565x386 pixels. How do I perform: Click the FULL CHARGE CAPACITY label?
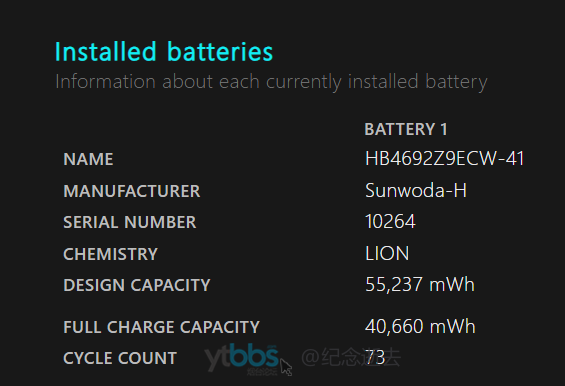(x=161, y=327)
